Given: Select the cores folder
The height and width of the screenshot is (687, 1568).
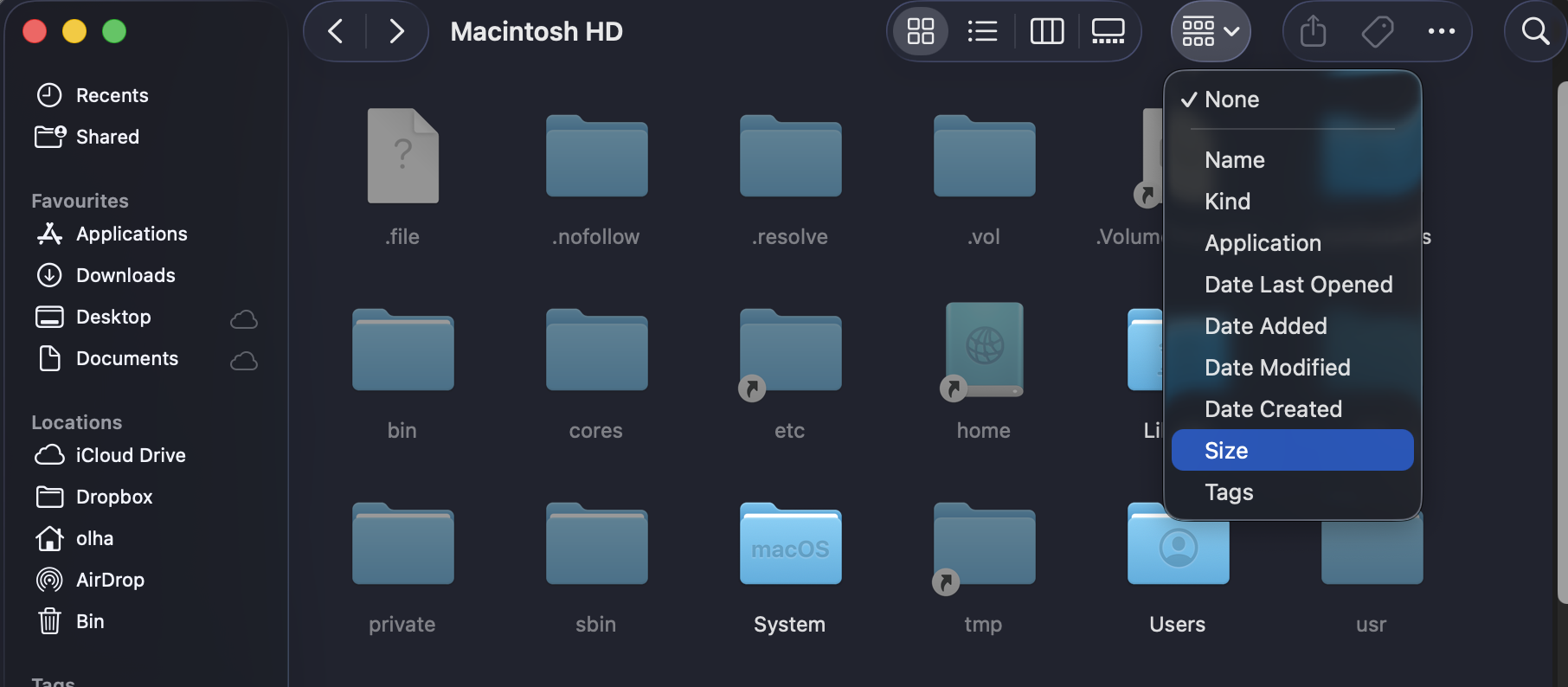Looking at the screenshot, I should coord(597,350).
